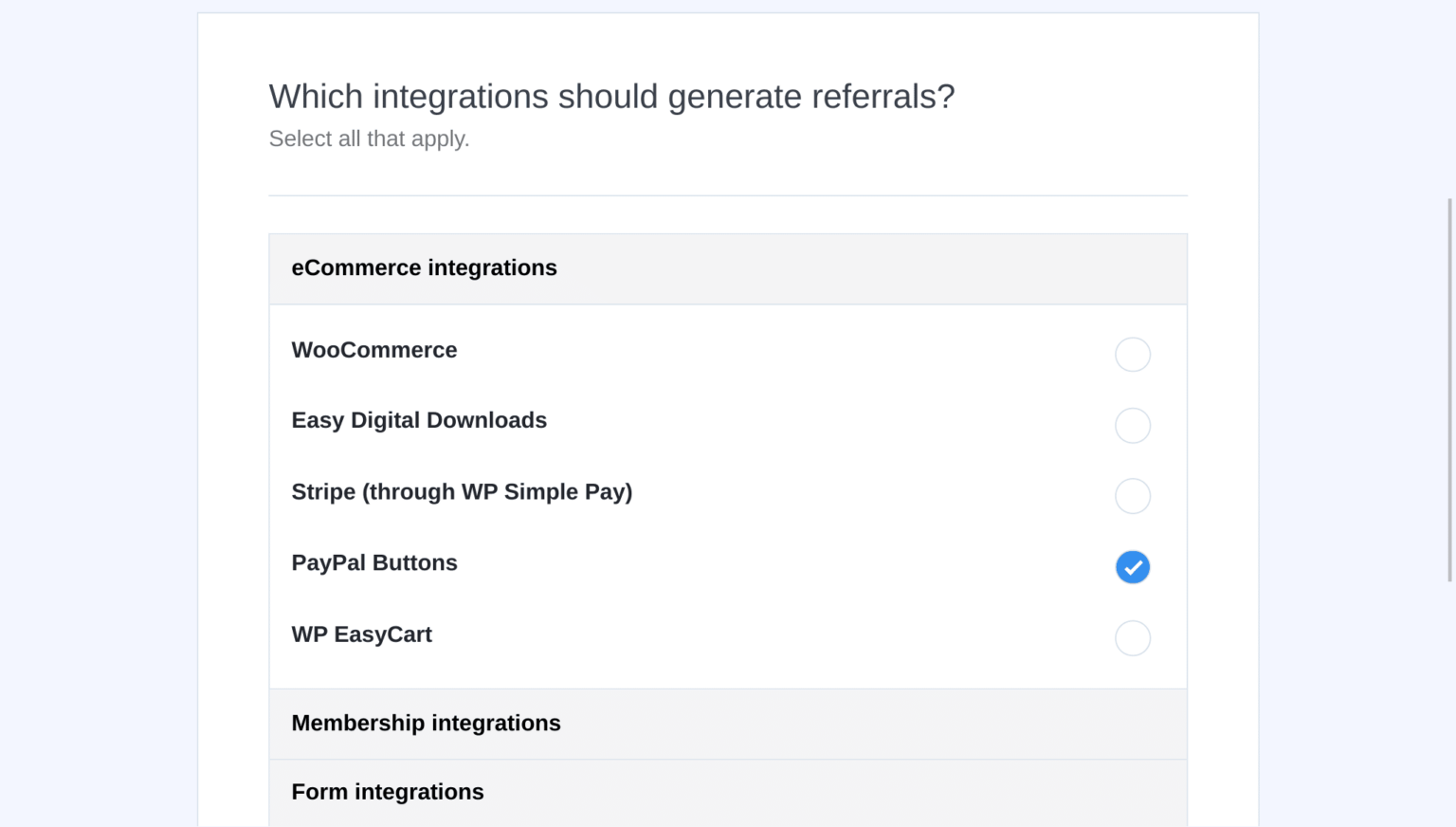Click the empty circle beside WP EasyCart
The width and height of the screenshot is (1456, 827).
tap(1133, 638)
